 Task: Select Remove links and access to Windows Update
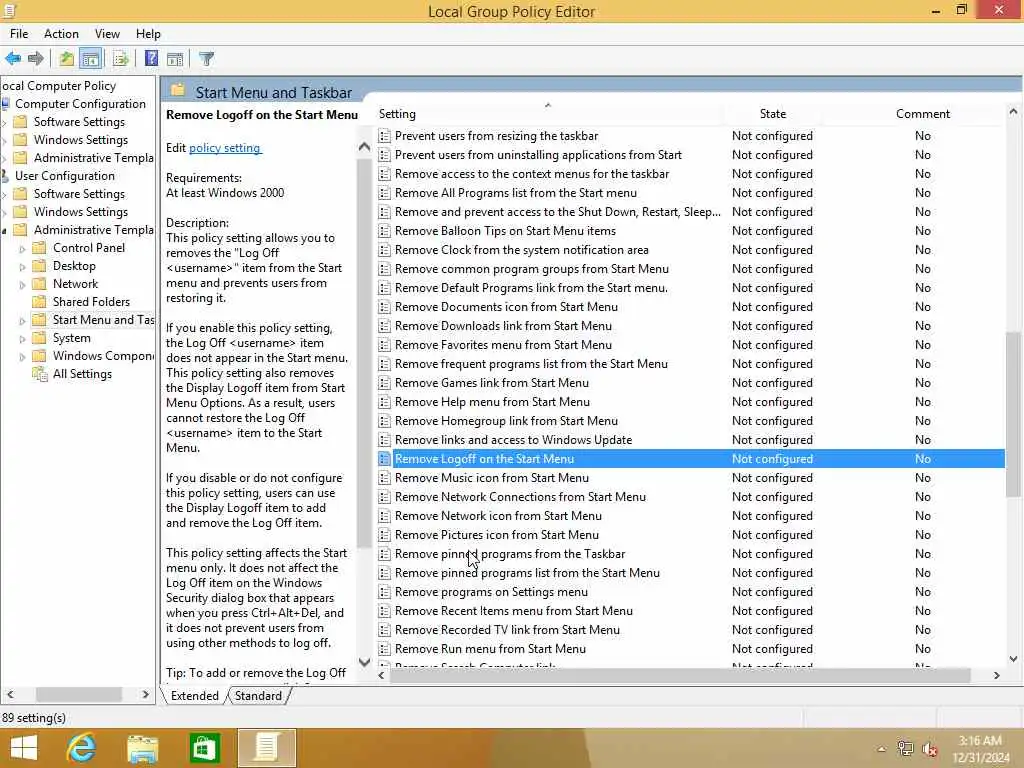click(513, 440)
